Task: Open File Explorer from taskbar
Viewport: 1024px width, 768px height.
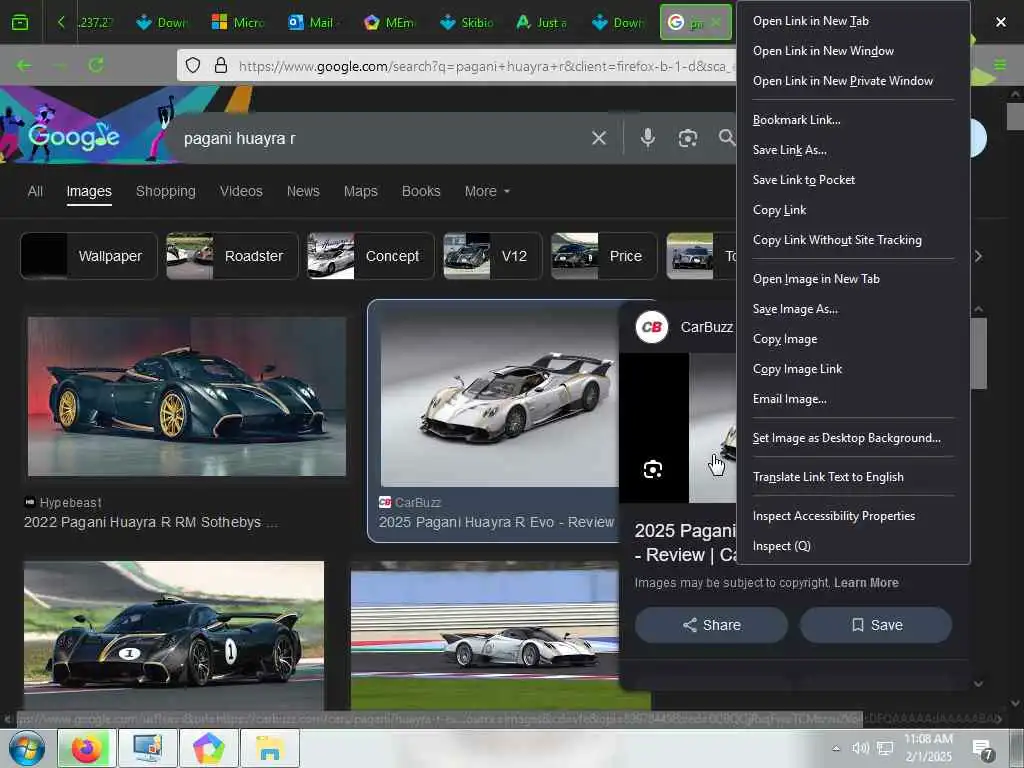Action: point(270,748)
